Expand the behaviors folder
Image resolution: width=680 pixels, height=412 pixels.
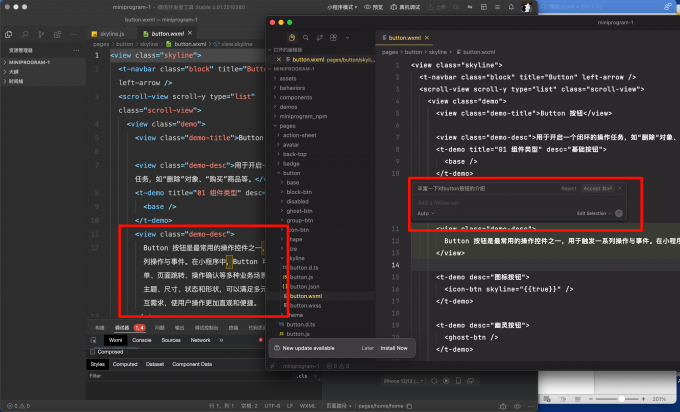(x=292, y=88)
